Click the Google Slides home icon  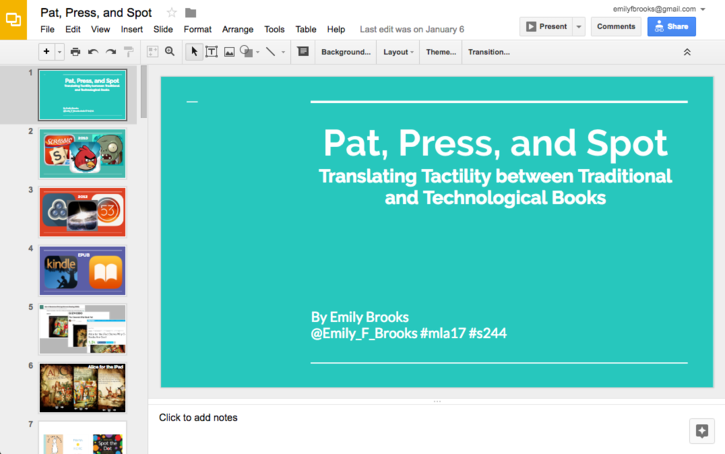13,19
